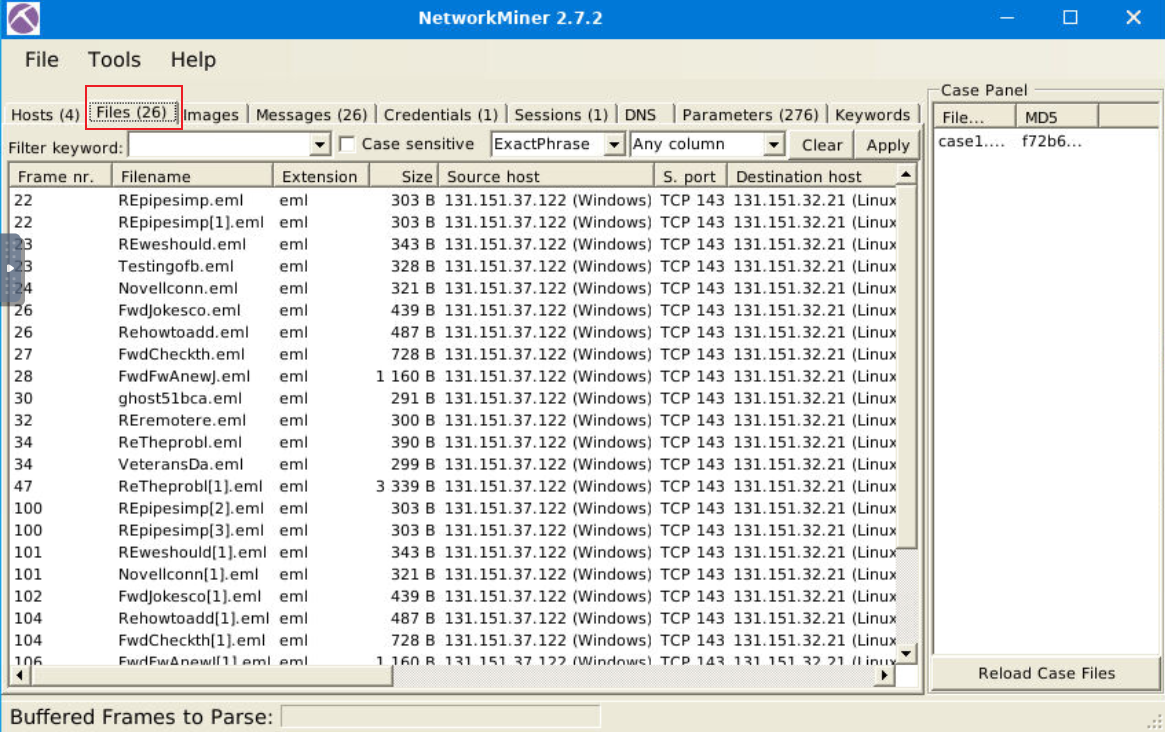Click the NetworkMiner app logo icon
Screen dimensions: 1165x732
click(x=23, y=19)
